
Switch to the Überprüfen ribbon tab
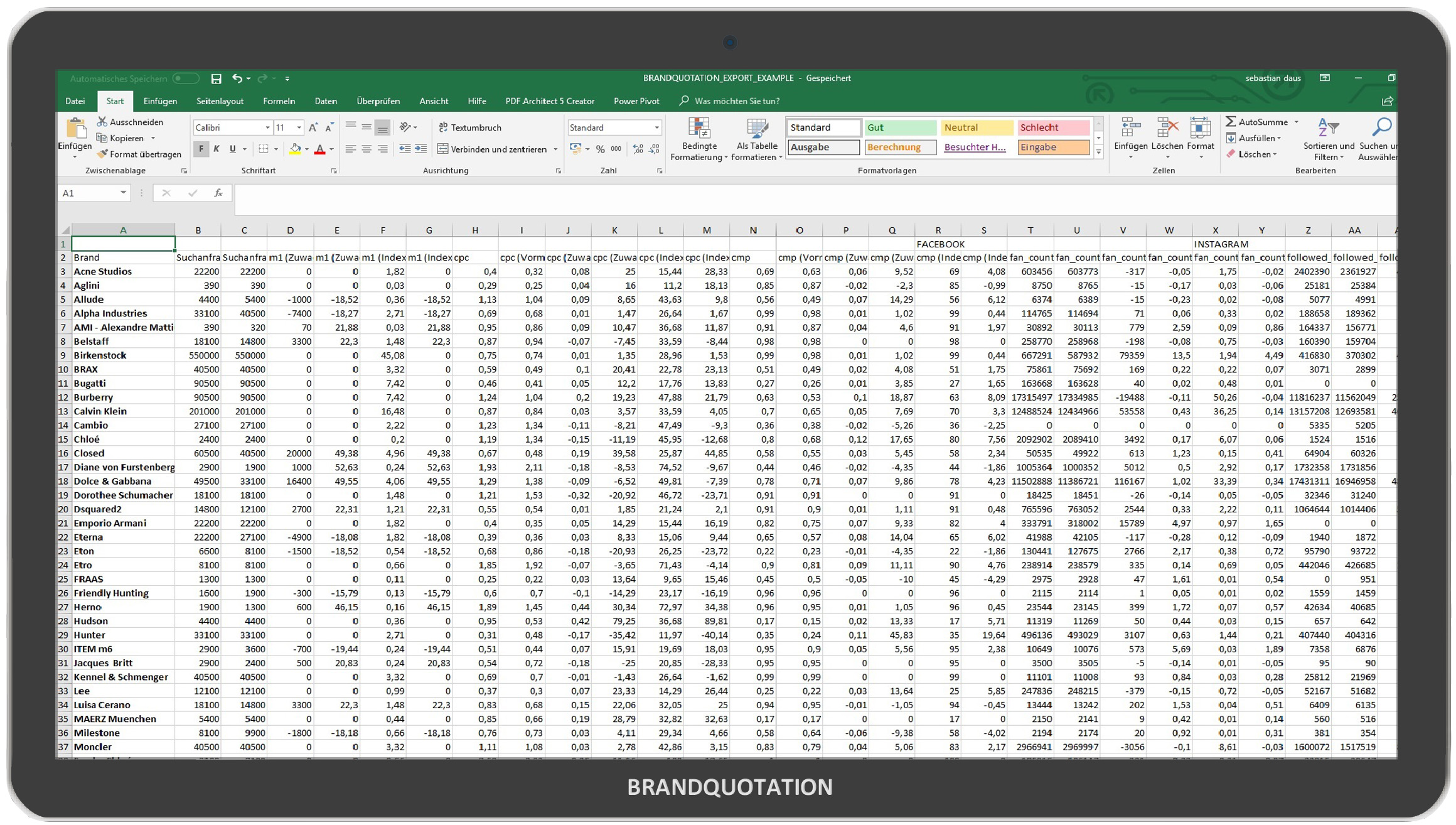pos(378,101)
